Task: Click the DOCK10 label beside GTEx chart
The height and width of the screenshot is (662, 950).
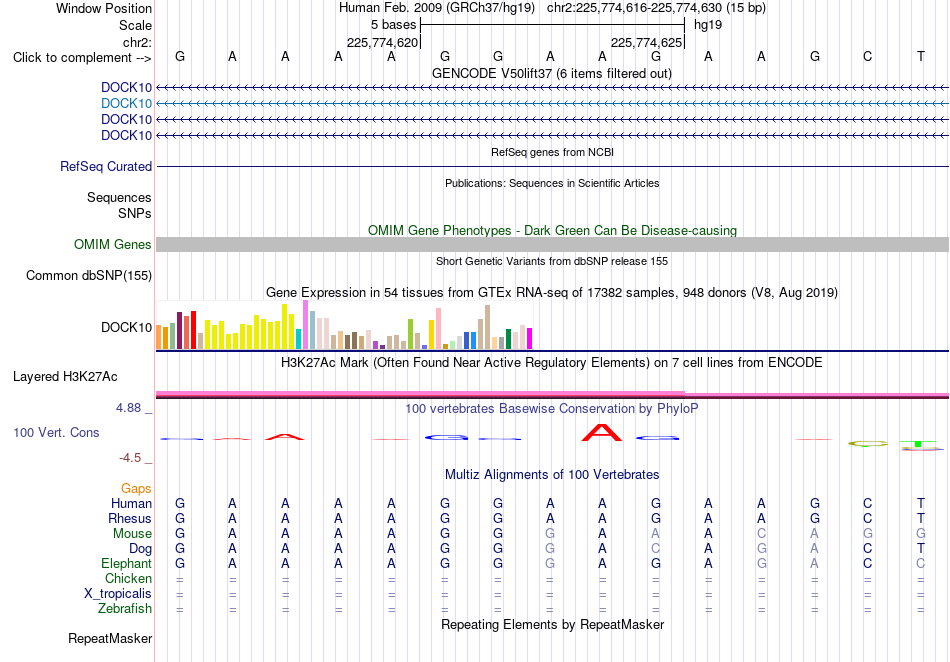Action: (x=127, y=328)
